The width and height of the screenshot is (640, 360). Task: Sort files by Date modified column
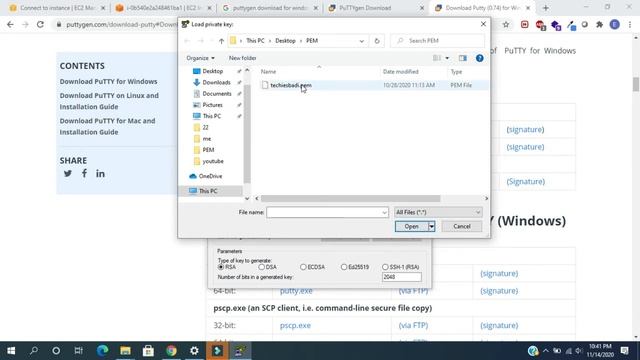click(x=400, y=71)
